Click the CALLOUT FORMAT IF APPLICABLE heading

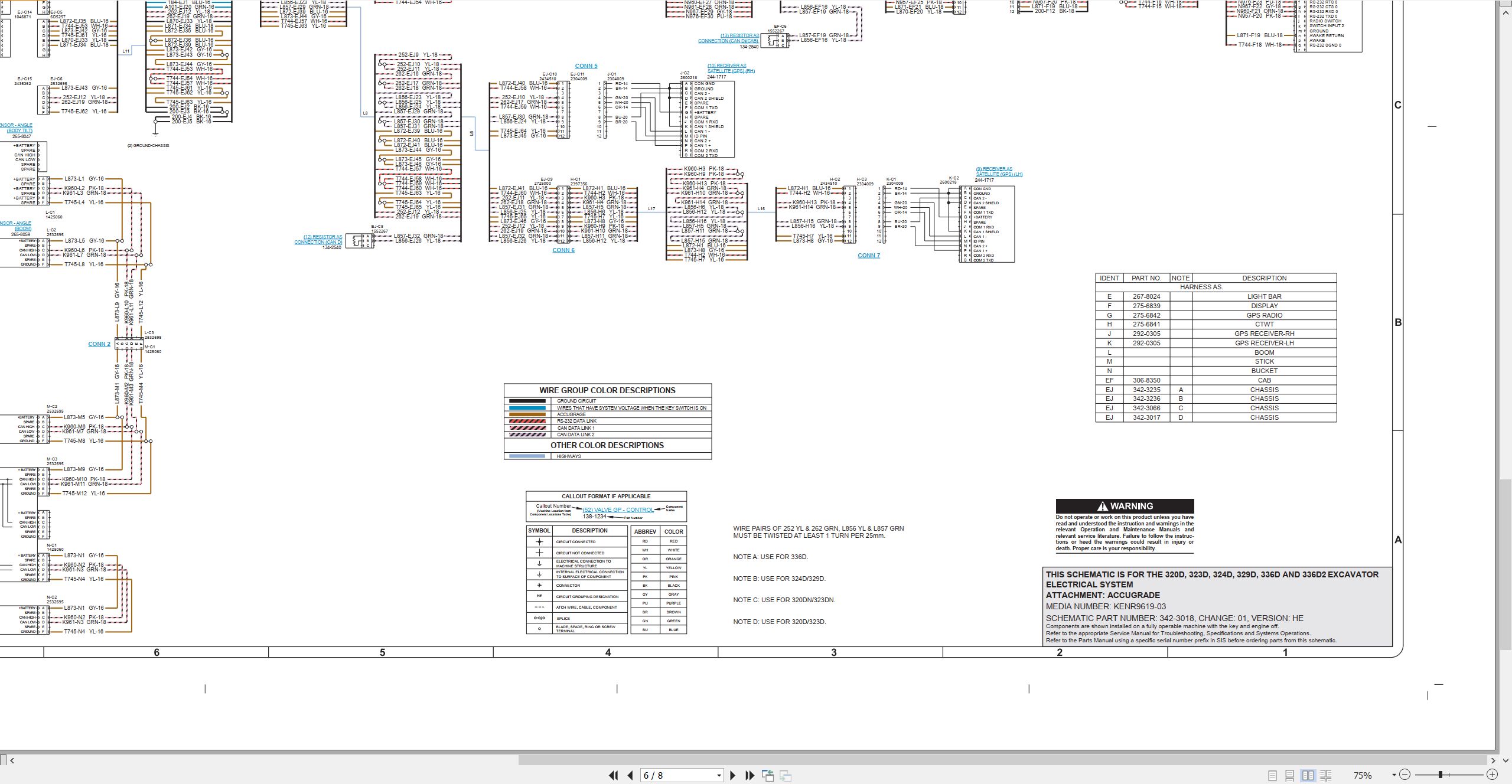pos(606,496)
